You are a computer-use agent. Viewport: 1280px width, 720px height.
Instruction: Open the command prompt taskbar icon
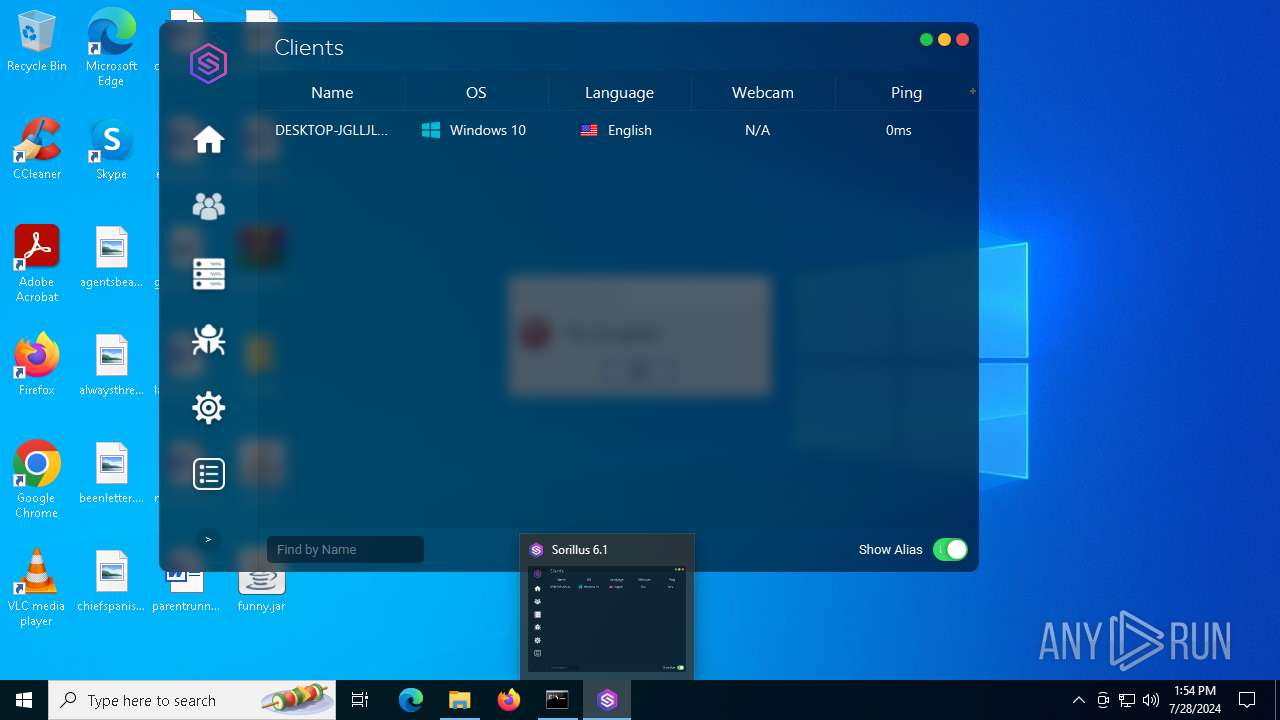point(557,700)
